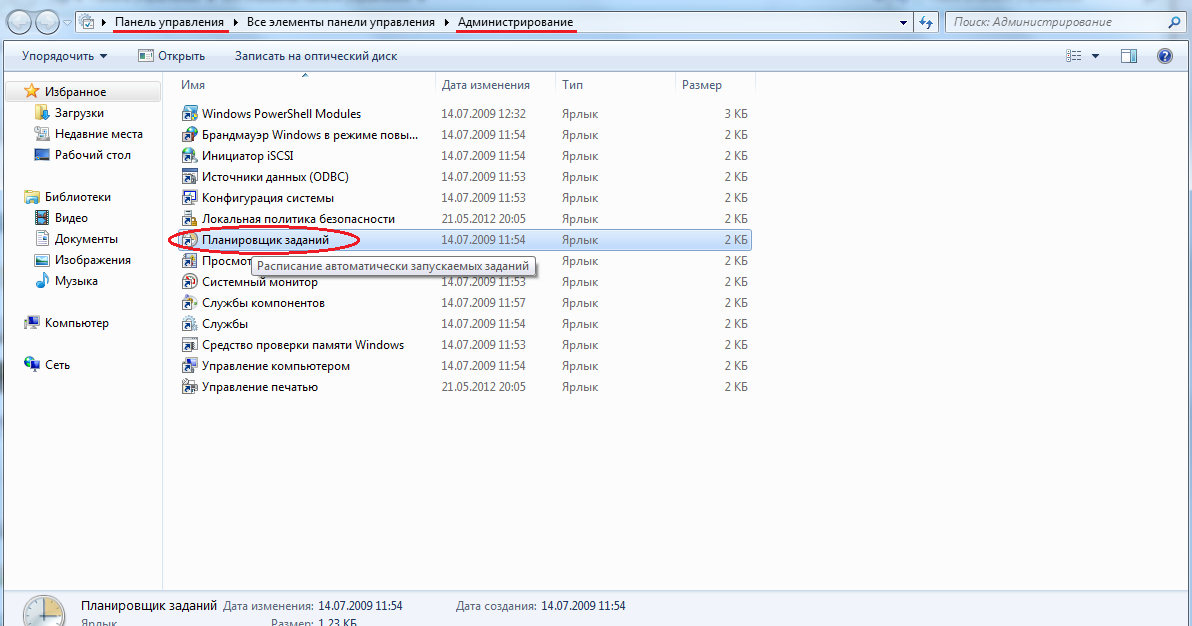Open the Видео library

71,218
